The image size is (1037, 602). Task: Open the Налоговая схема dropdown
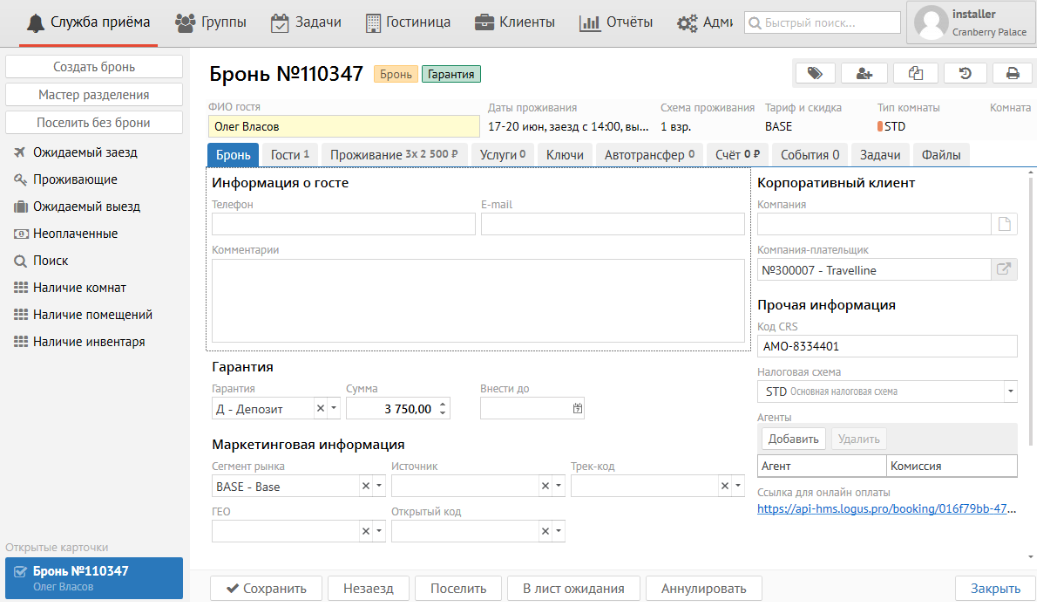[1010, 391]
